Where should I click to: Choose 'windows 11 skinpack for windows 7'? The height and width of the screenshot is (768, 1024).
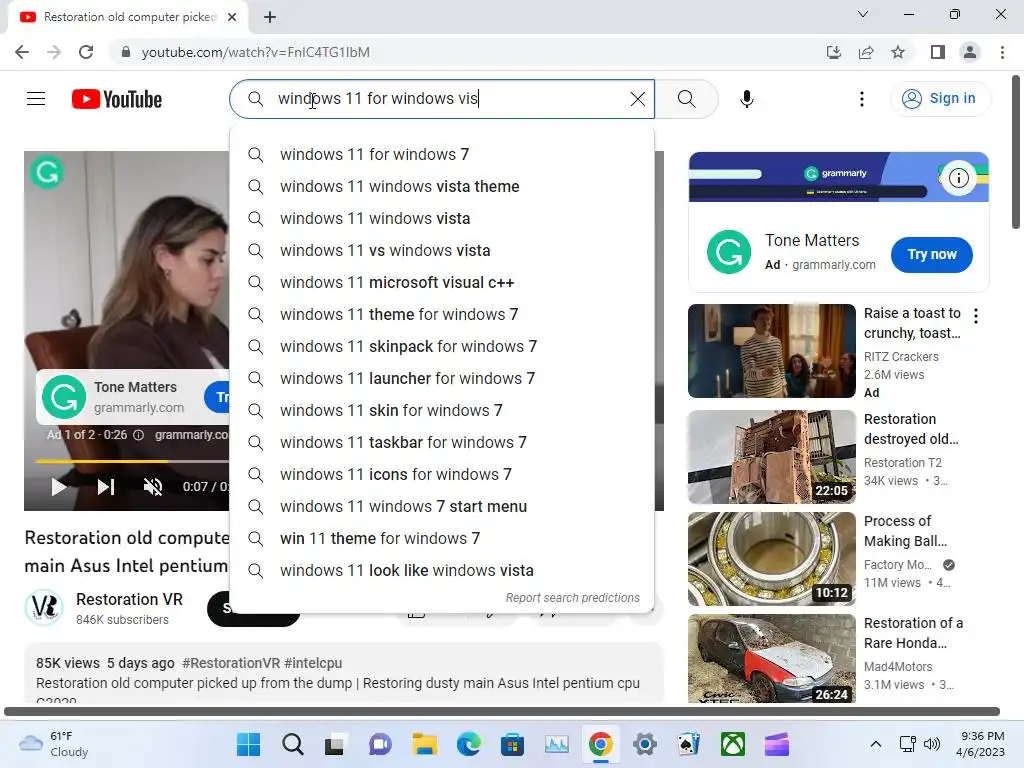click(442, 346)
